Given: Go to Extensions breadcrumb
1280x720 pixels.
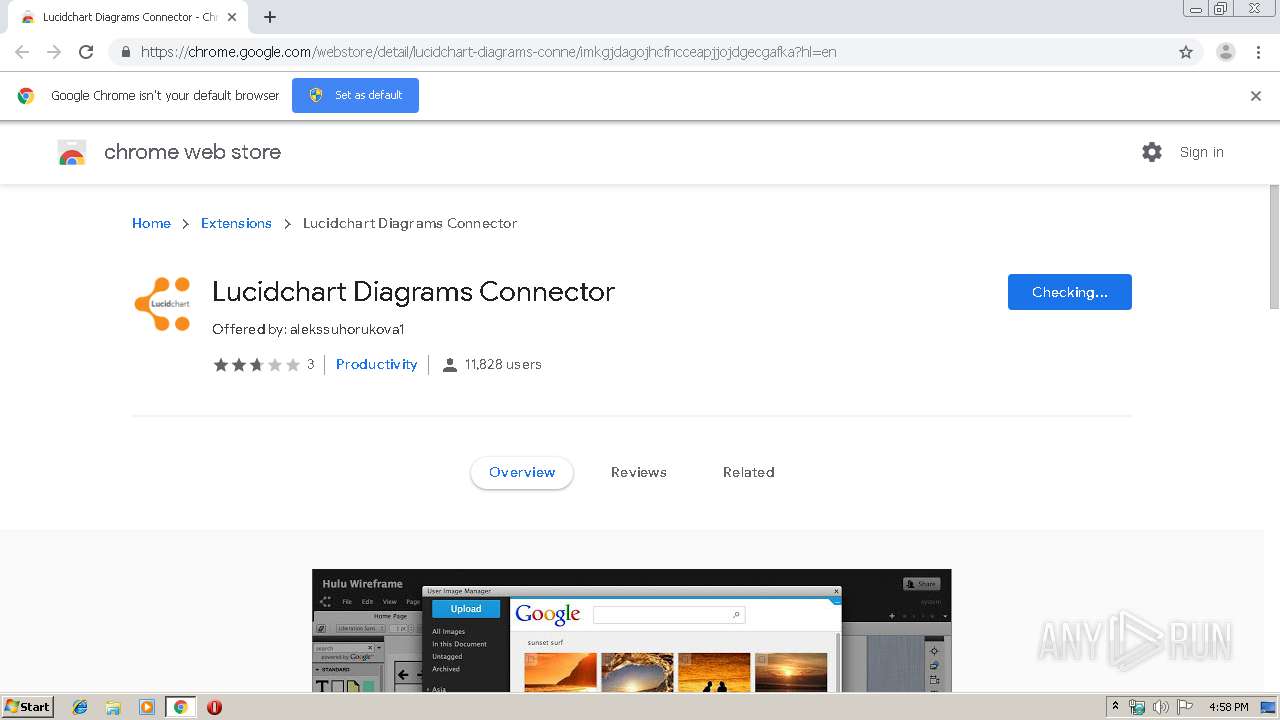Looking at the screenshot, I should (236, 223).
